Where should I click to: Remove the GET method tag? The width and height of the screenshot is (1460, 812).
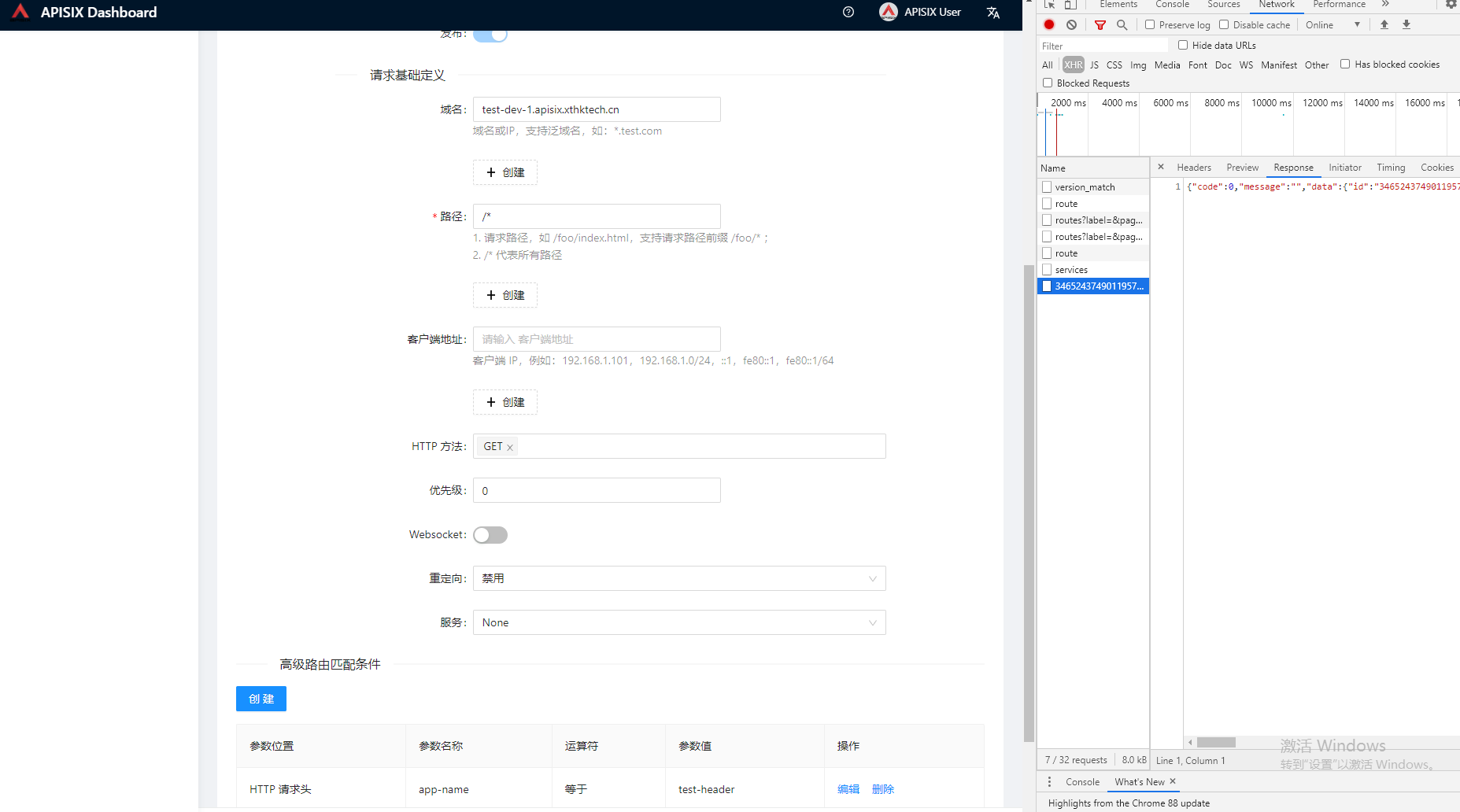tap(510, 448)
